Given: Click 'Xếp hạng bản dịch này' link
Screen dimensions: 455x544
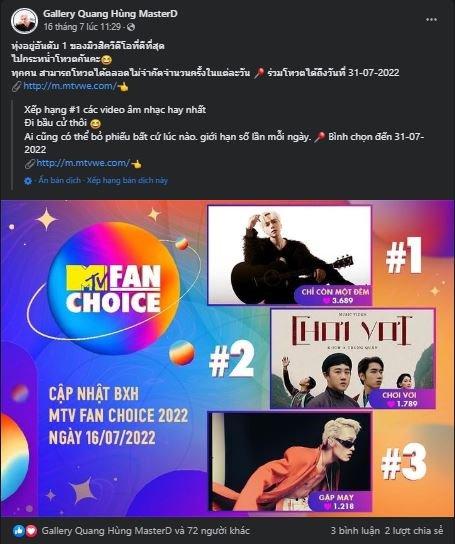Looking at the screenshot, I should click(127, 180).
